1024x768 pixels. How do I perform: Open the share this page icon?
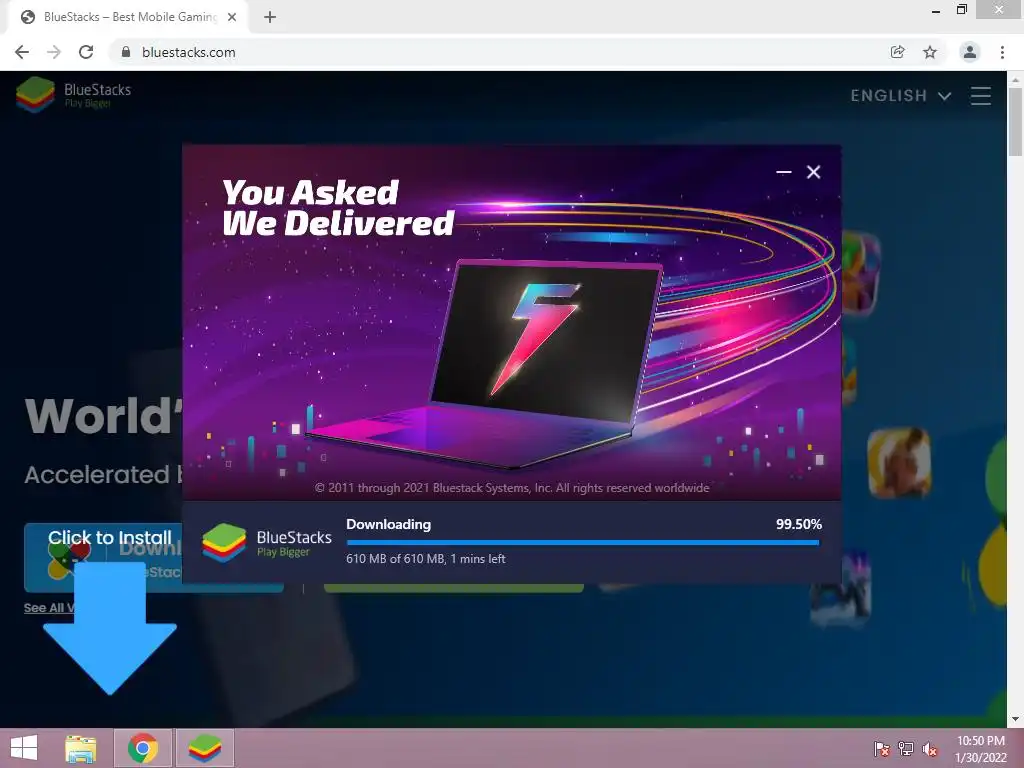tap(897, 52)
